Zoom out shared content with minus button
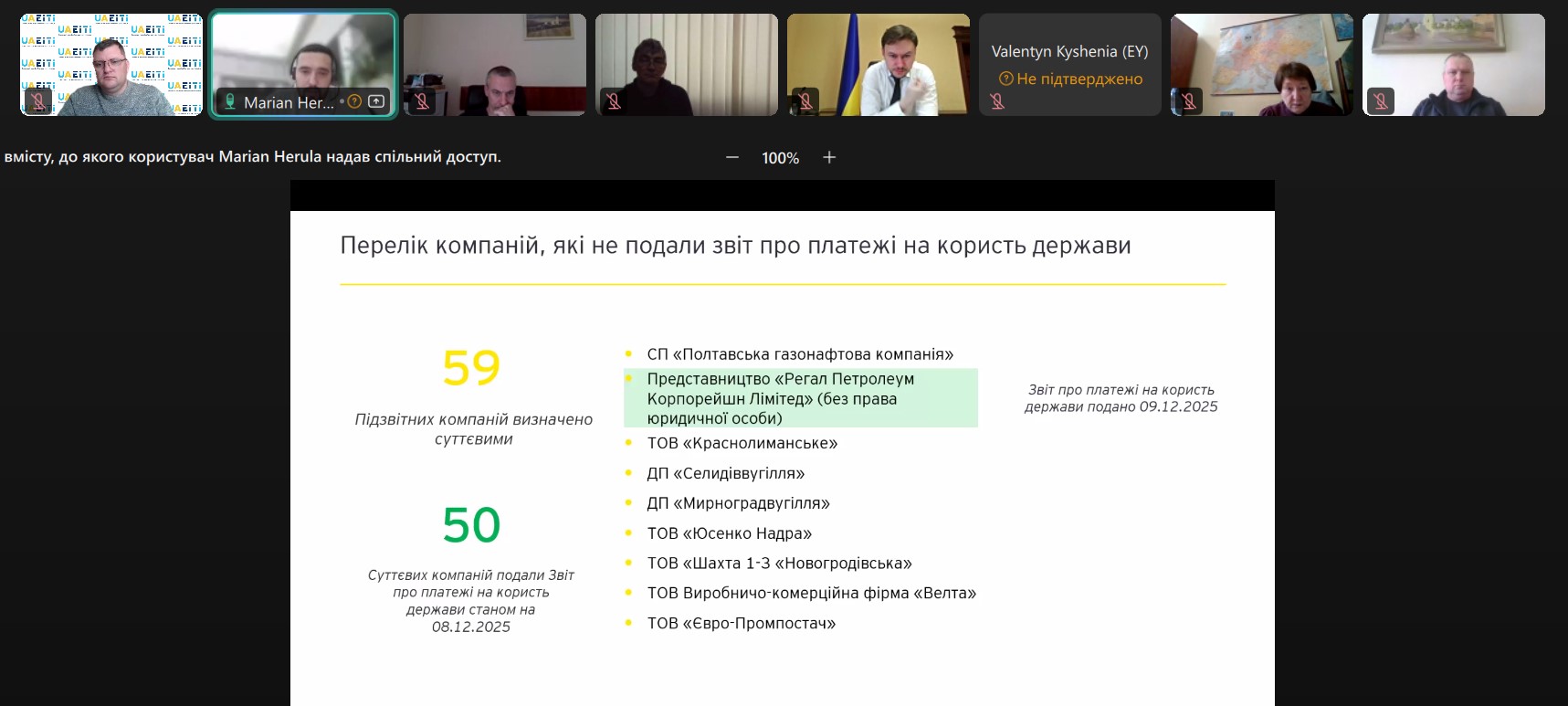 coord(732,158)
